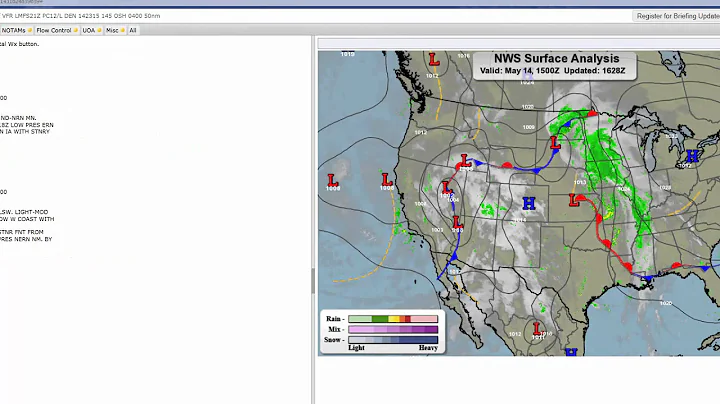Click the yellow status dot on NOTAMs tab
This screenshot has height=404, width=720.
point(30,30)
